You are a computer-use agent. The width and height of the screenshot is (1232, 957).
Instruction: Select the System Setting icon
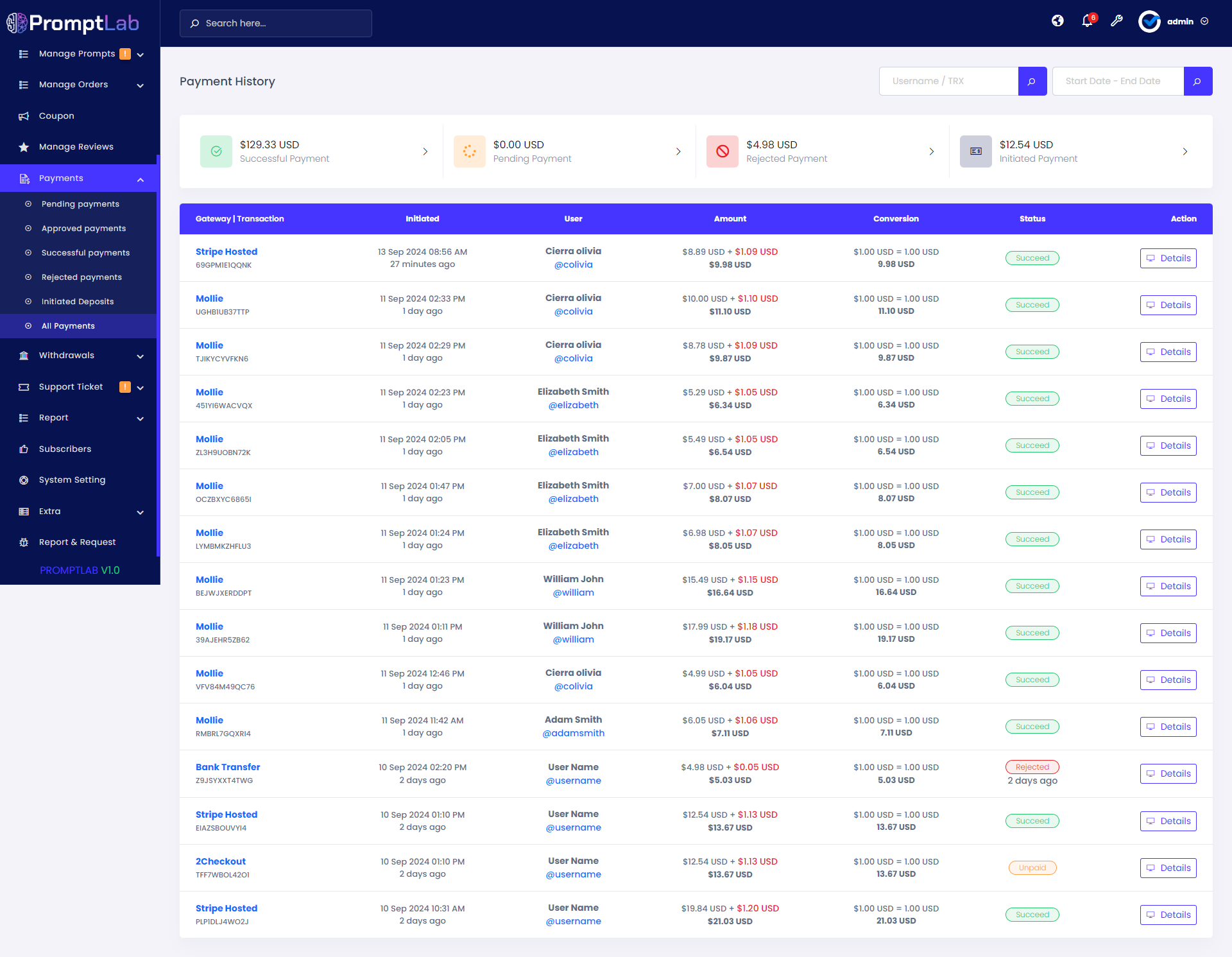pos(23,479)
